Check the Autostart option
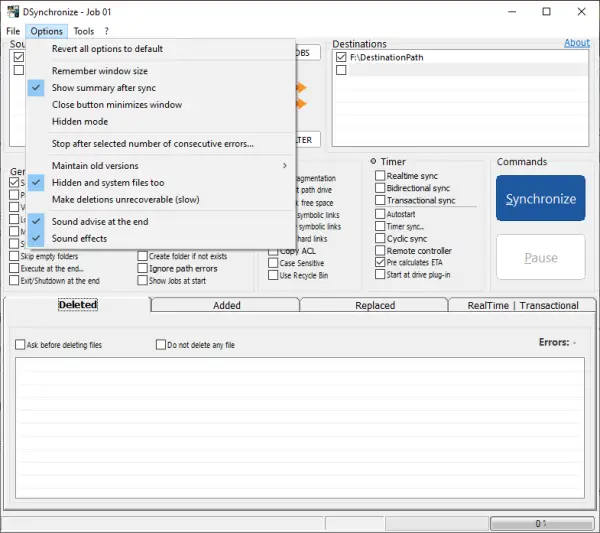Image resolution: width=600 pixels, height=533 pixels. click(x=380, y=214)
